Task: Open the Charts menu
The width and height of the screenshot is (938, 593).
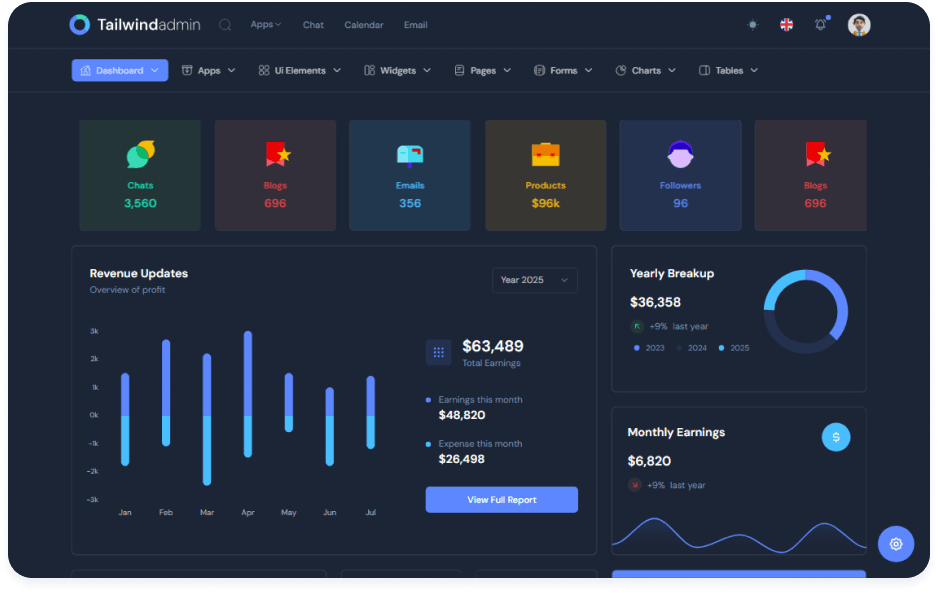Action: point(646,71)
